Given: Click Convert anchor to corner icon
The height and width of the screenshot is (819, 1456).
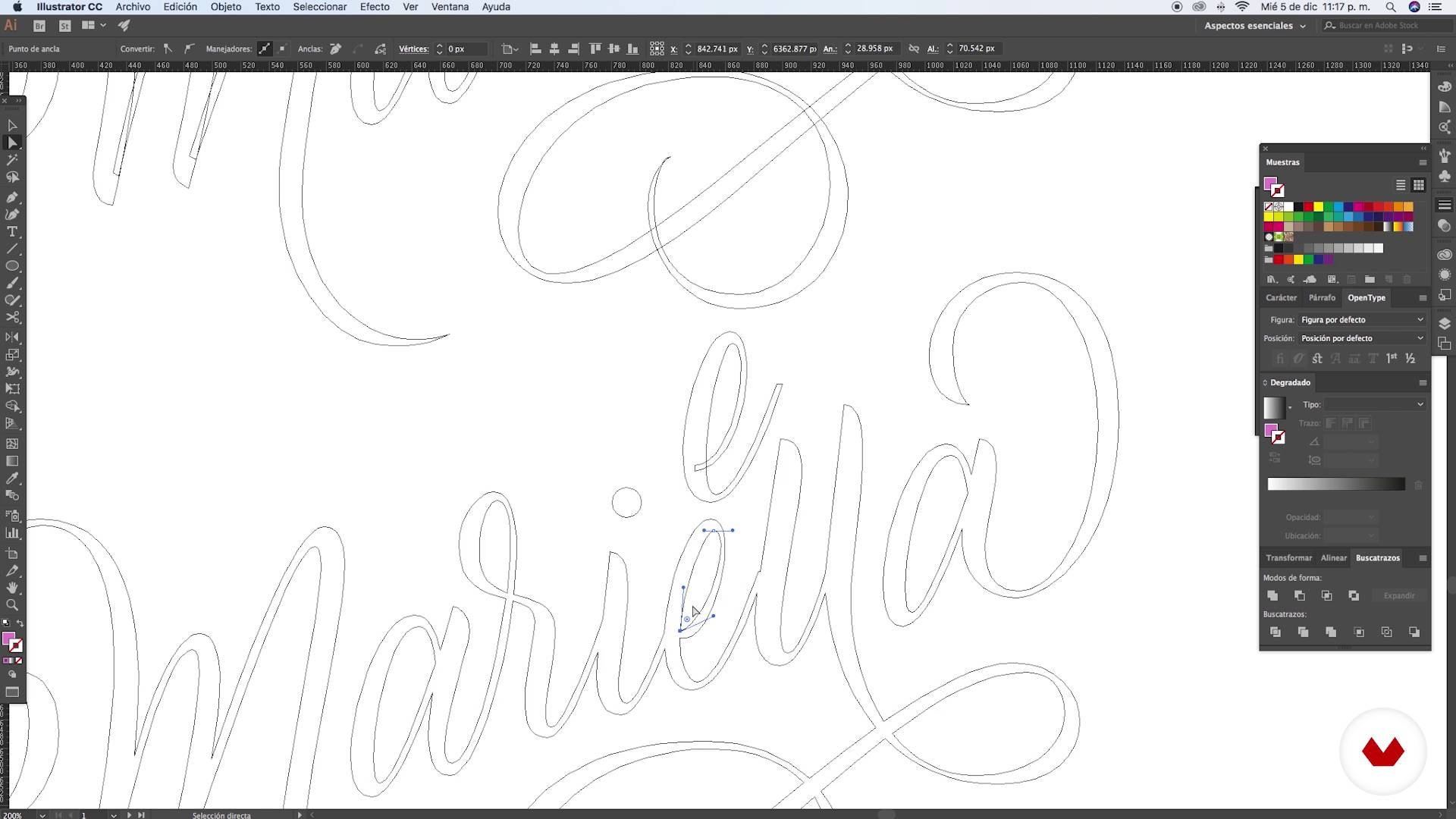Looking at the screenshot, I should (x=168, y=49).
